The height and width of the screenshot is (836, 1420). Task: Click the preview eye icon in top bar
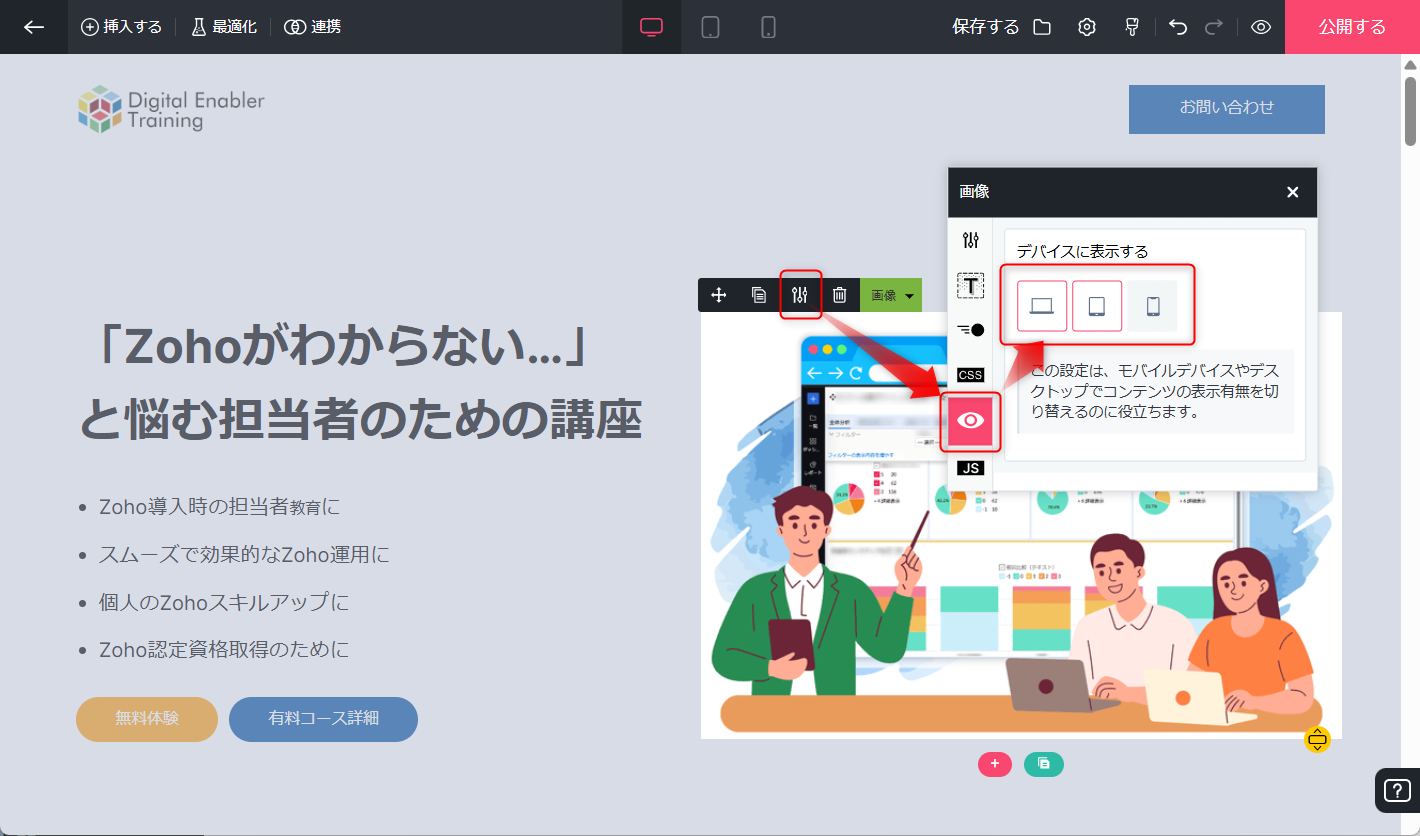pyautogui.click(x=1261, y=27)
